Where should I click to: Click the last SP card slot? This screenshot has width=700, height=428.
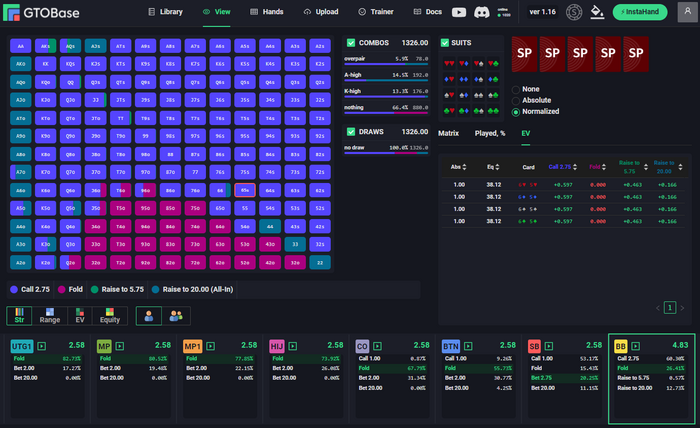pos(636,54)
